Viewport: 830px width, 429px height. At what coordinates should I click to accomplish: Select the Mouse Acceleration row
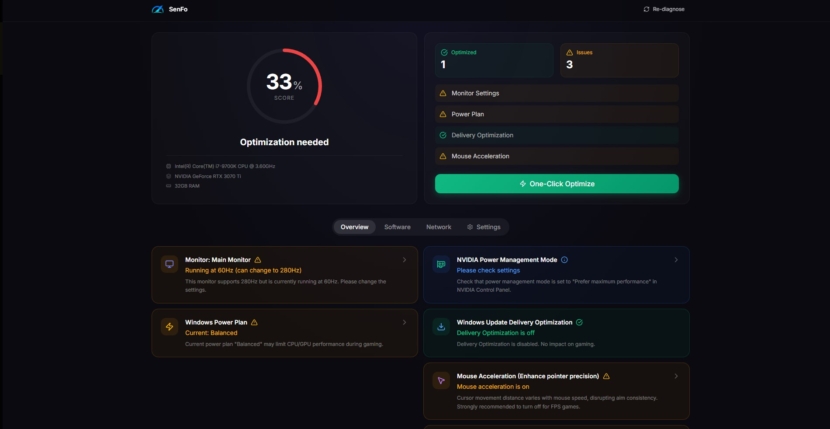557,156
